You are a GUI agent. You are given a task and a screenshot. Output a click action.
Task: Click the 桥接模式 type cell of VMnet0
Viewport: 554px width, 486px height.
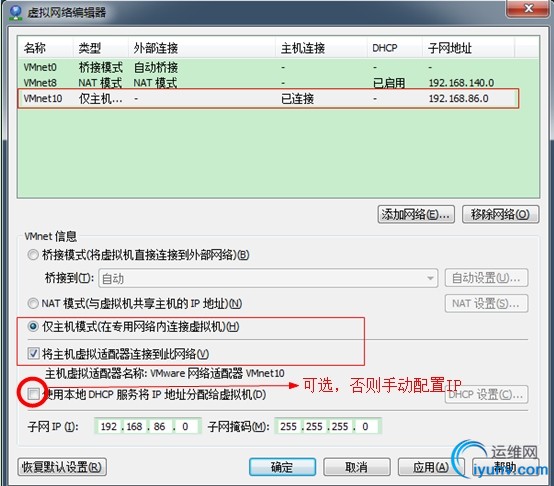coord(101,67)
